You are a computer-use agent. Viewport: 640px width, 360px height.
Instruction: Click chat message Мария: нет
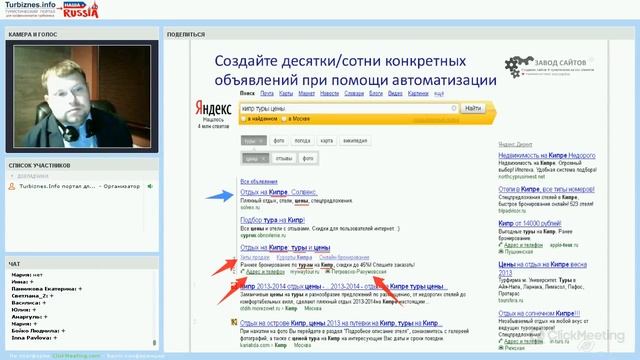click(x=27, y=275)
